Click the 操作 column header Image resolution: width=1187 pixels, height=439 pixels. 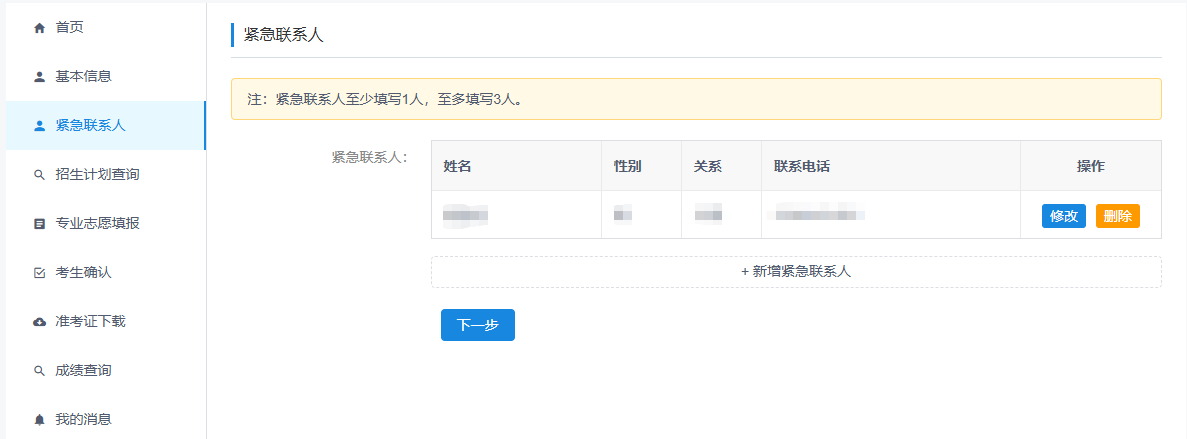(1090, 166)
